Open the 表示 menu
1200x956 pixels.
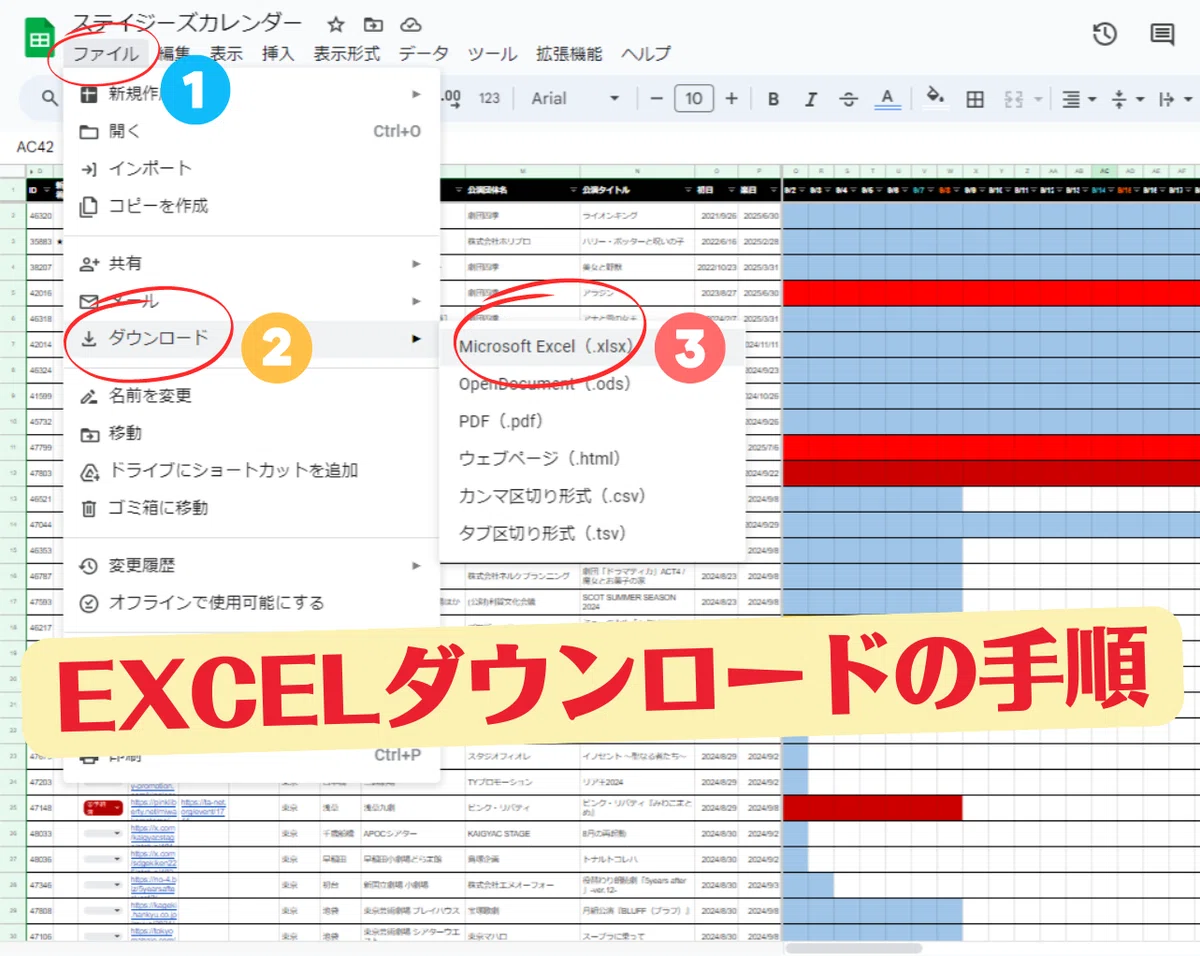point(226,54)
